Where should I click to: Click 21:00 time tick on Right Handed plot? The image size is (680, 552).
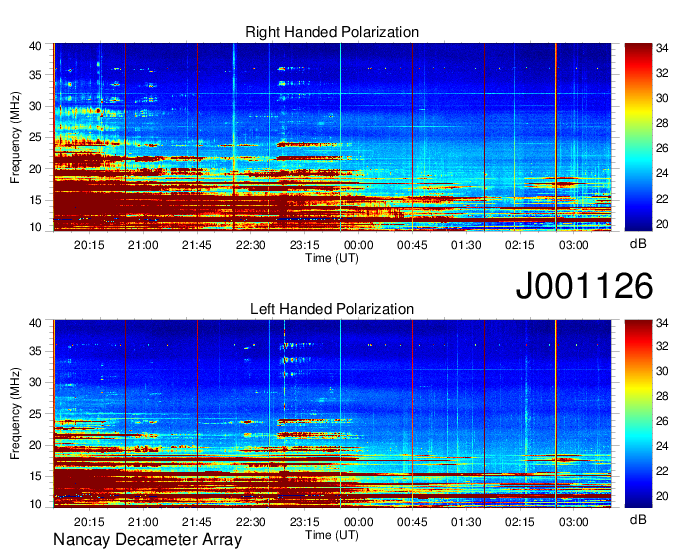143,245
